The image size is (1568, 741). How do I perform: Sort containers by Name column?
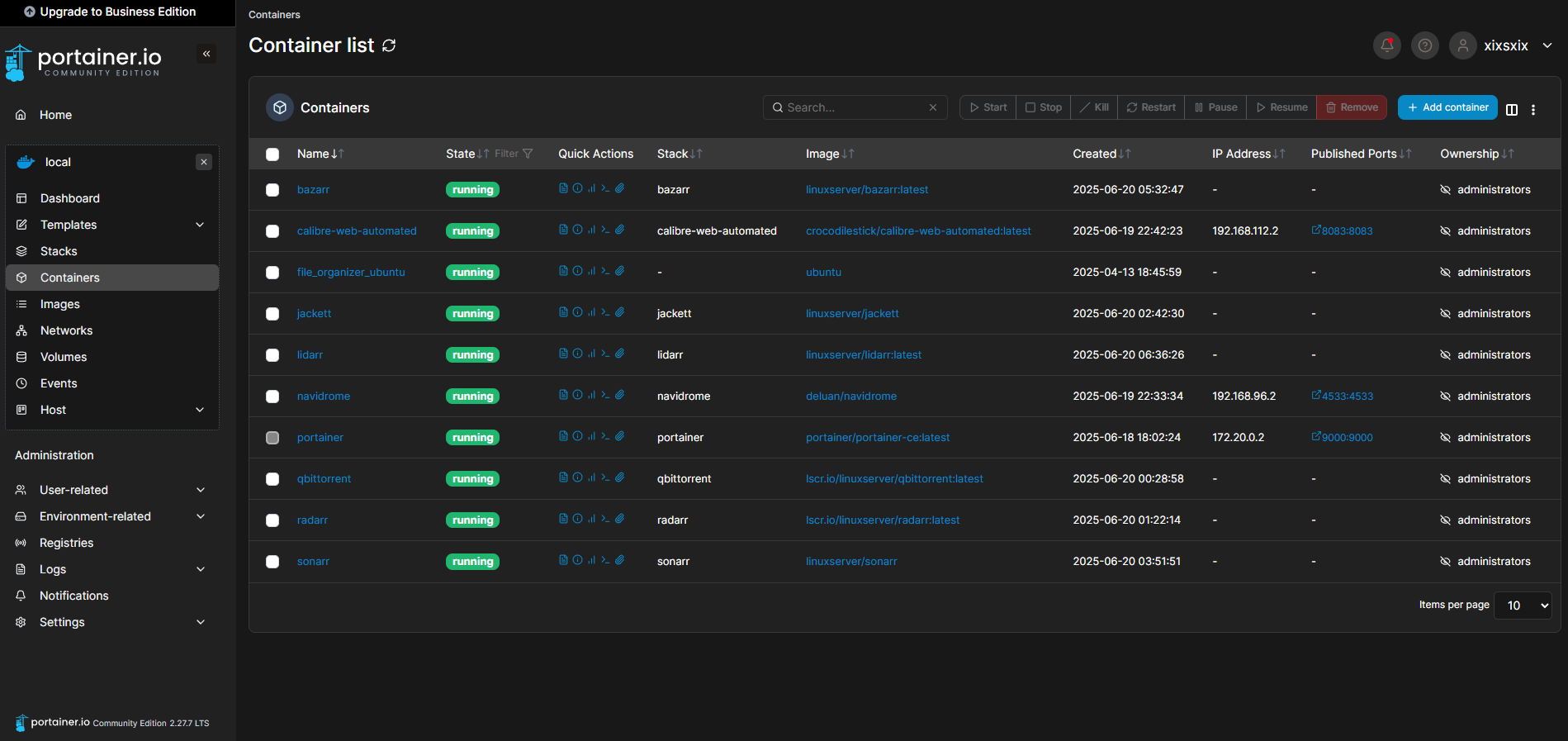tap(320, 154)
